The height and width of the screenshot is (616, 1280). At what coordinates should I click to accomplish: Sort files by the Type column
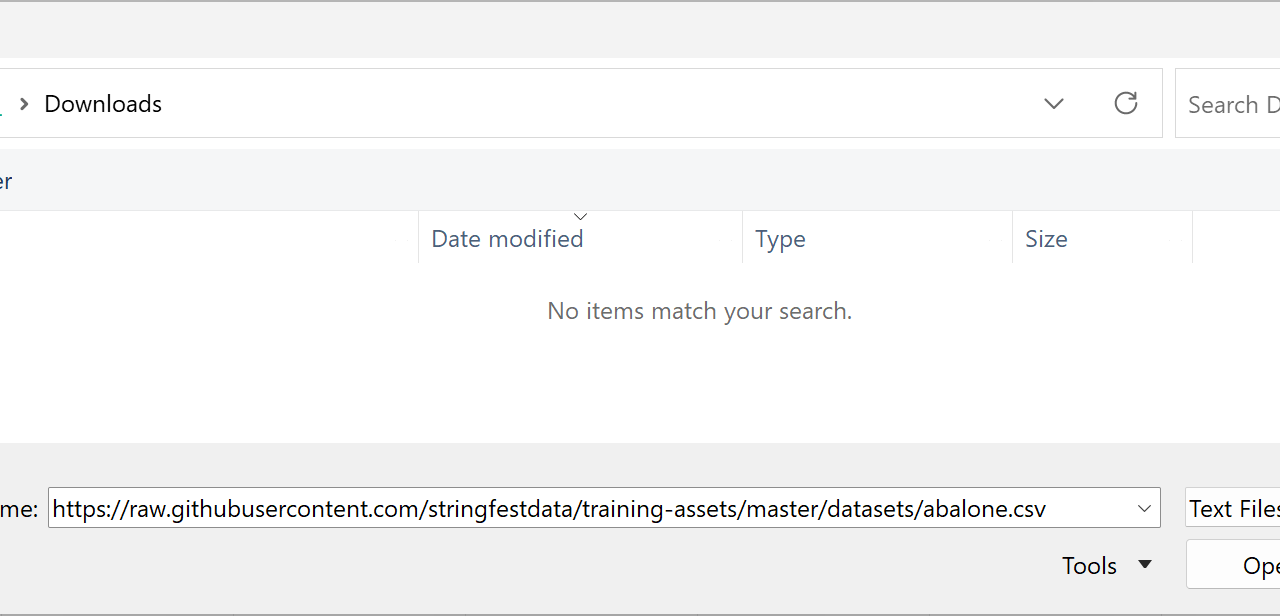pos(780,239)
